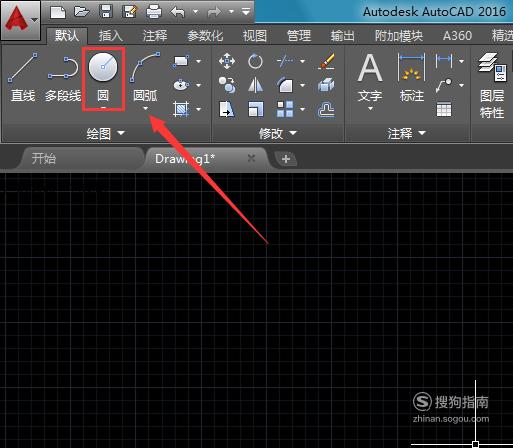
Task: Open the Array tool dropdown arrow
Action: click(303, 109)
